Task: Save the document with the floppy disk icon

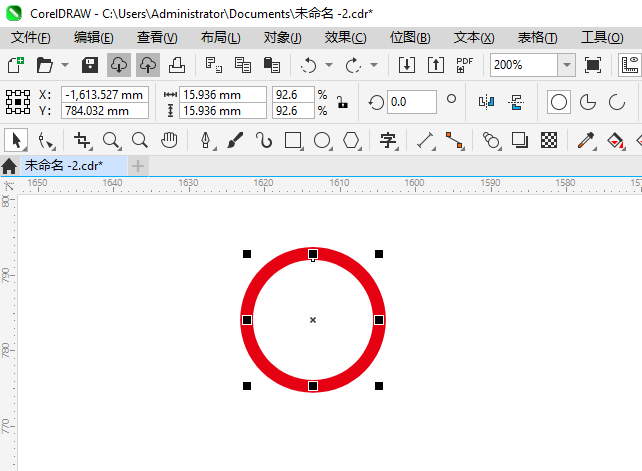Action: (90, 65)
